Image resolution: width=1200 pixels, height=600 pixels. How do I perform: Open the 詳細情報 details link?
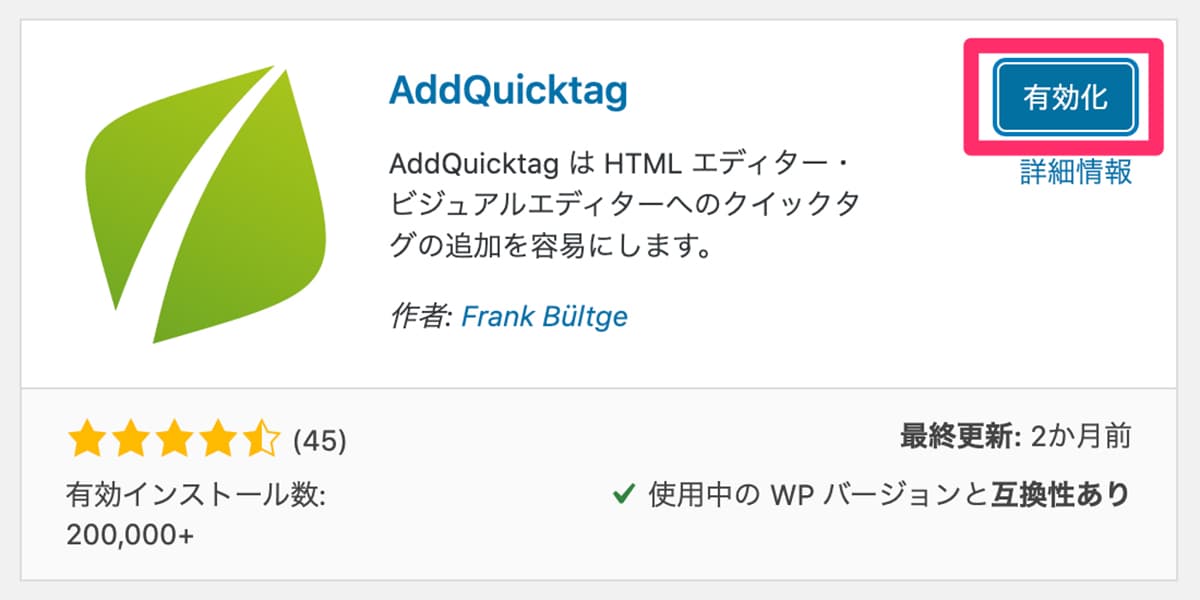click(1076, 172)
